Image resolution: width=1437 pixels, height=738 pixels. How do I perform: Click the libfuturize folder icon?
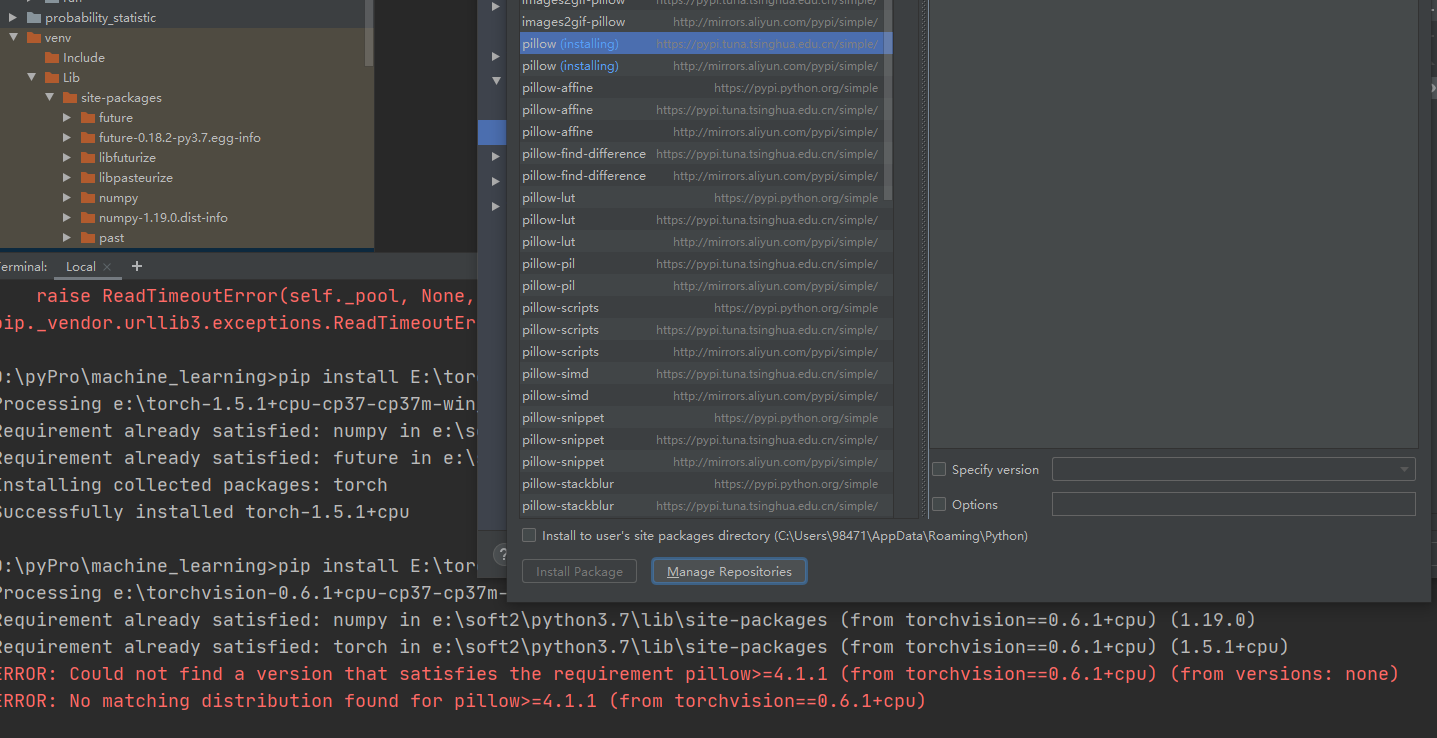coord(88,158)
